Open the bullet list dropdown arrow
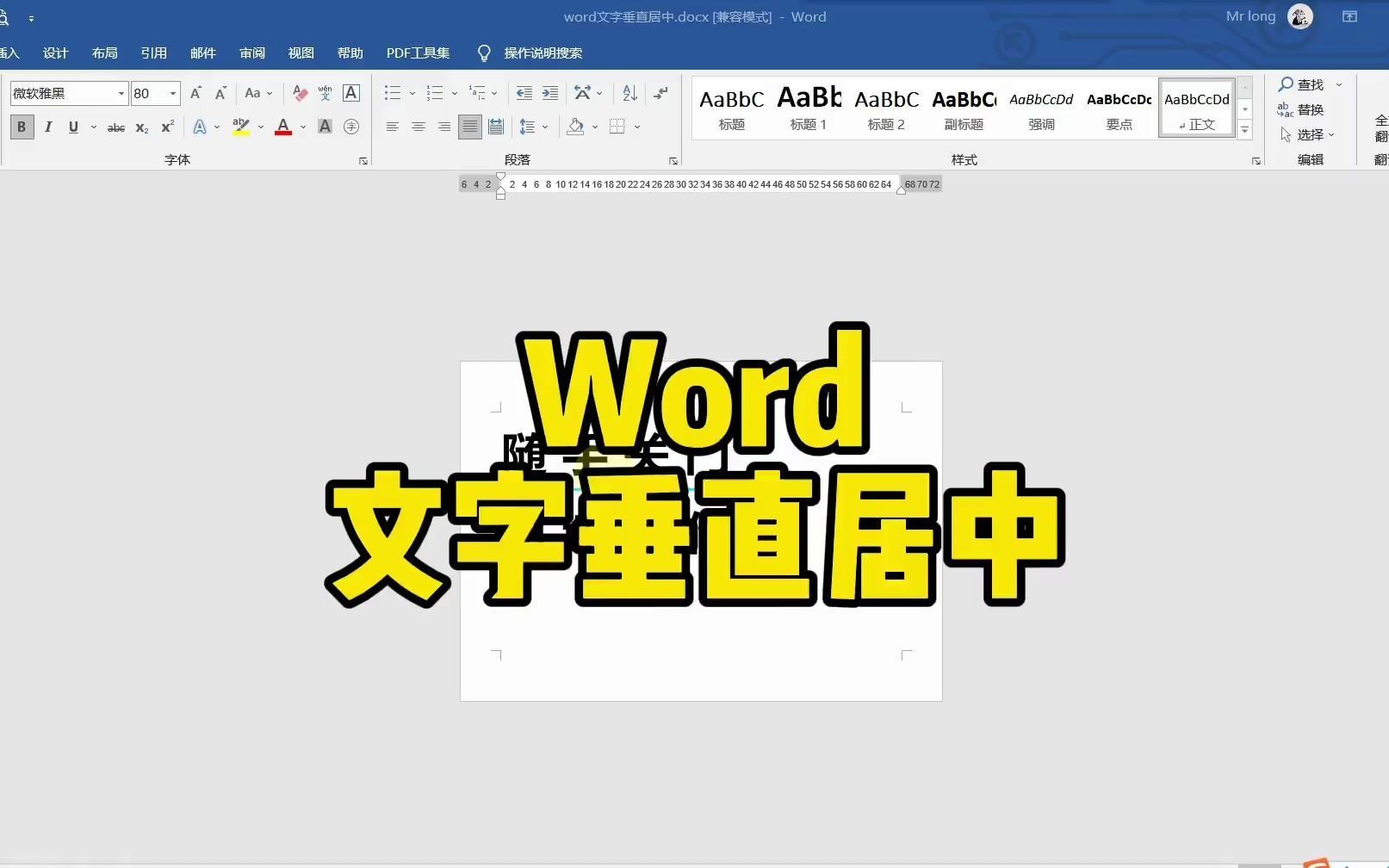The width and height of the screenshot is (1389, 868). [x=412, y=93]
